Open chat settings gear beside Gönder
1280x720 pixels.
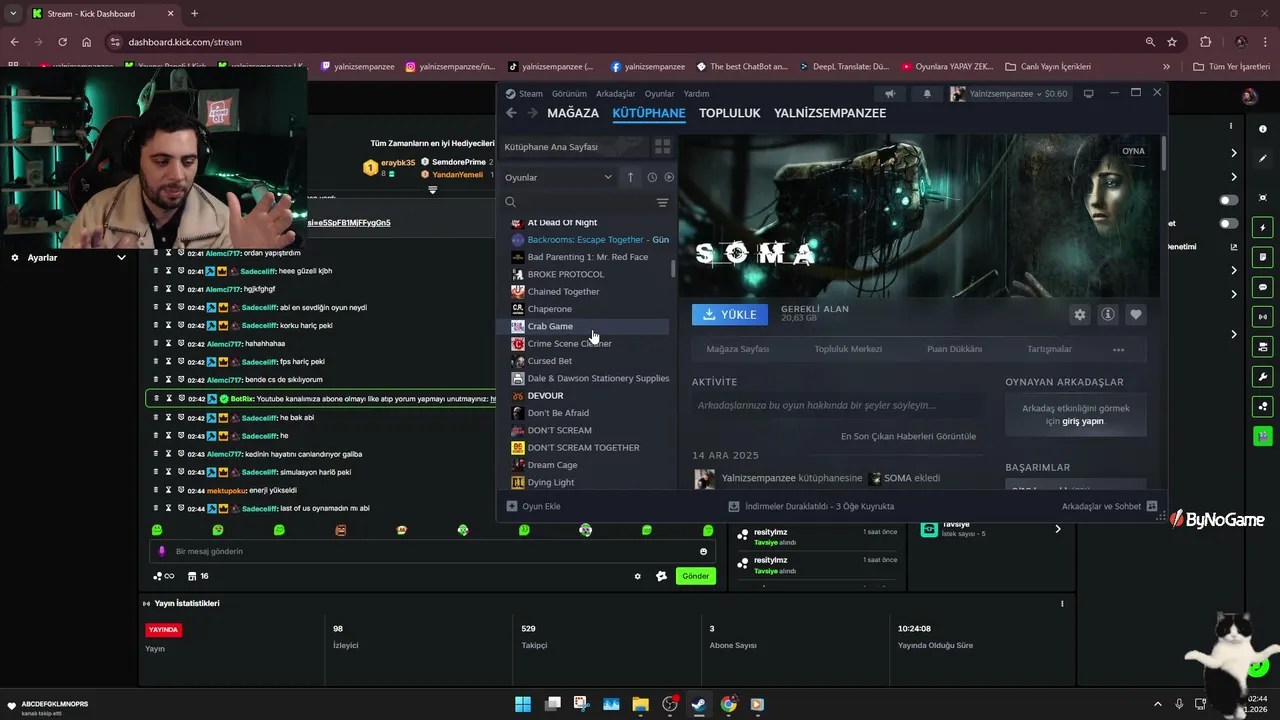click(638, 576)
